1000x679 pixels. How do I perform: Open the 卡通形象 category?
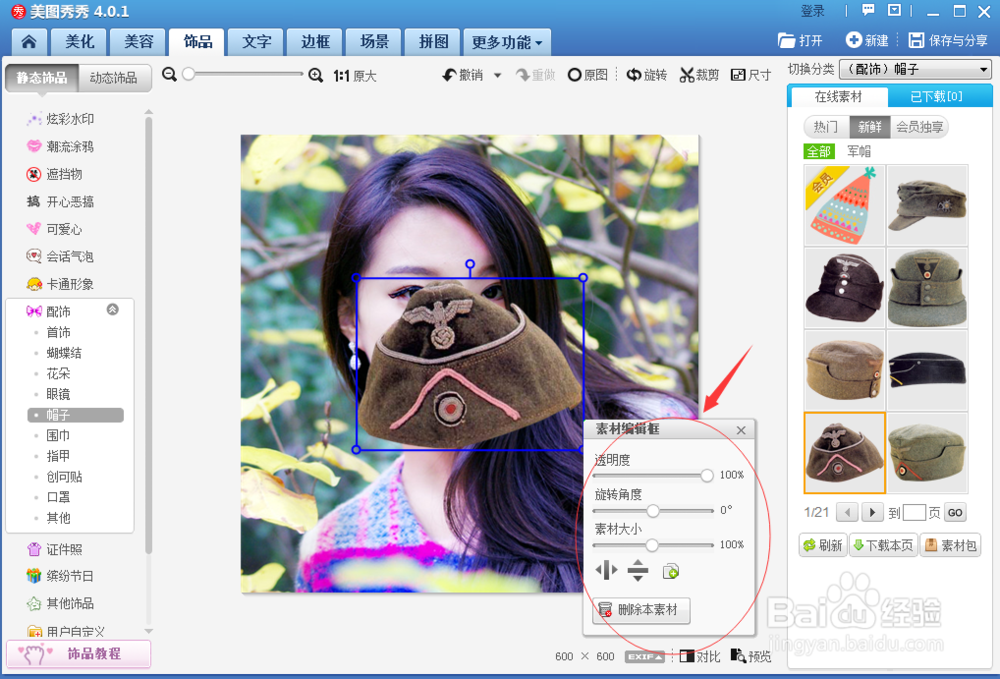61,284
